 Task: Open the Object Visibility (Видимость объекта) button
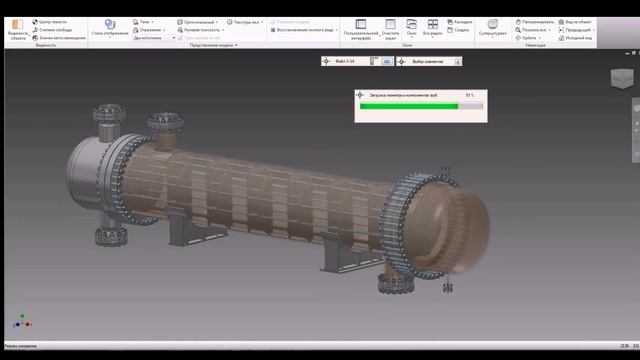(x=18, y=29)
